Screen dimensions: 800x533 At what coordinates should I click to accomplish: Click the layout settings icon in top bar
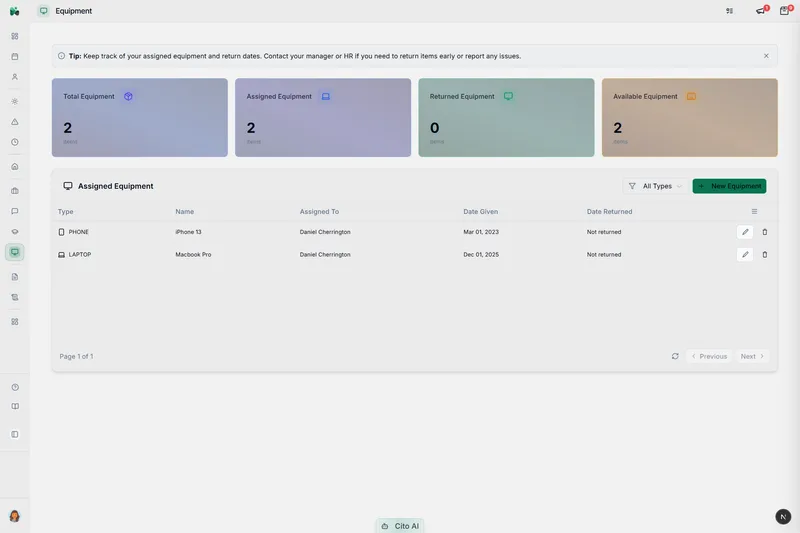point(730,11)
